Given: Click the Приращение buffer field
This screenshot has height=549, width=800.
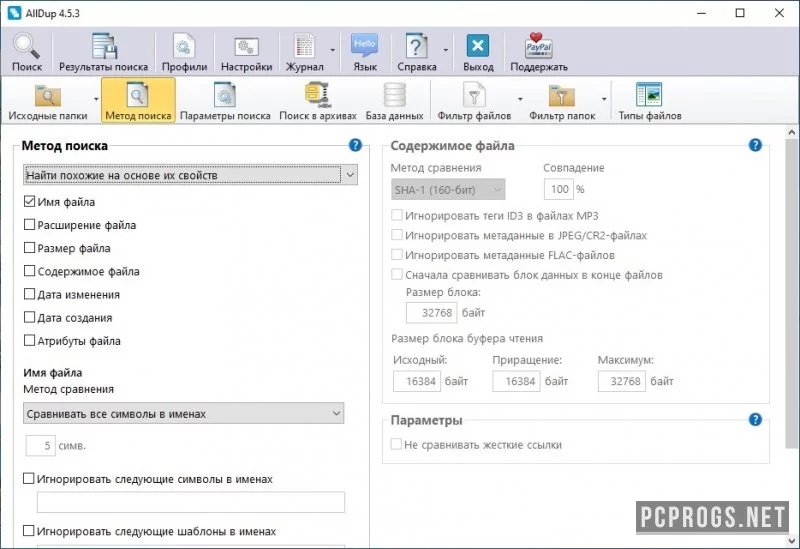Looking at the screenshot, I should click(x=516, y=381).
